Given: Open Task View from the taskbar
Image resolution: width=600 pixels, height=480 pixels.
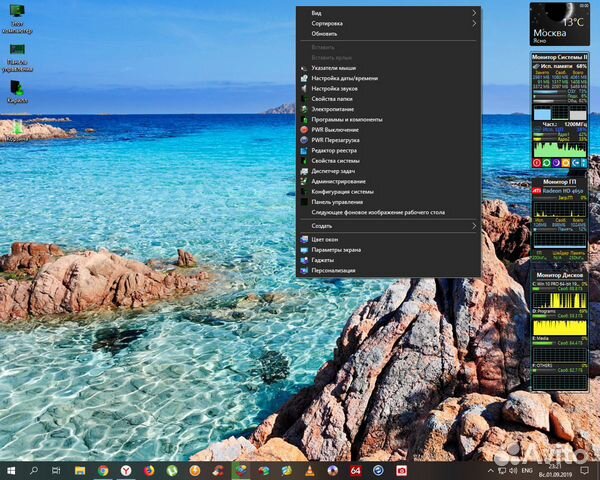Looking at the screenshot, I should [56, 470].
